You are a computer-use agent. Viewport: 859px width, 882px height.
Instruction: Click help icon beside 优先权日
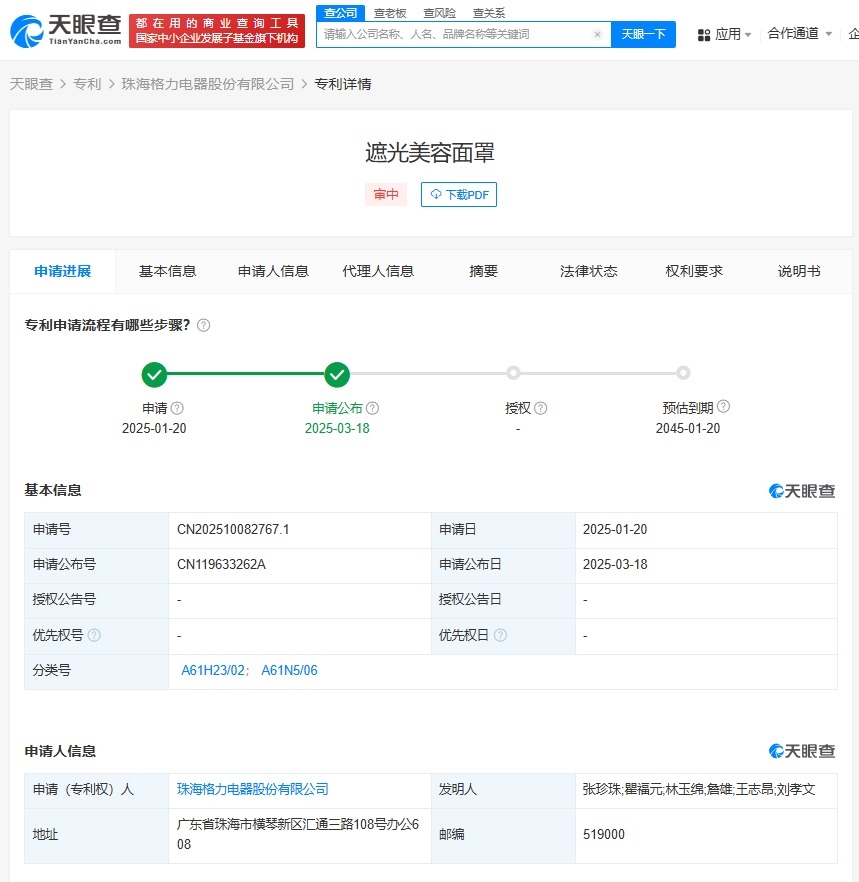(500, 636)
